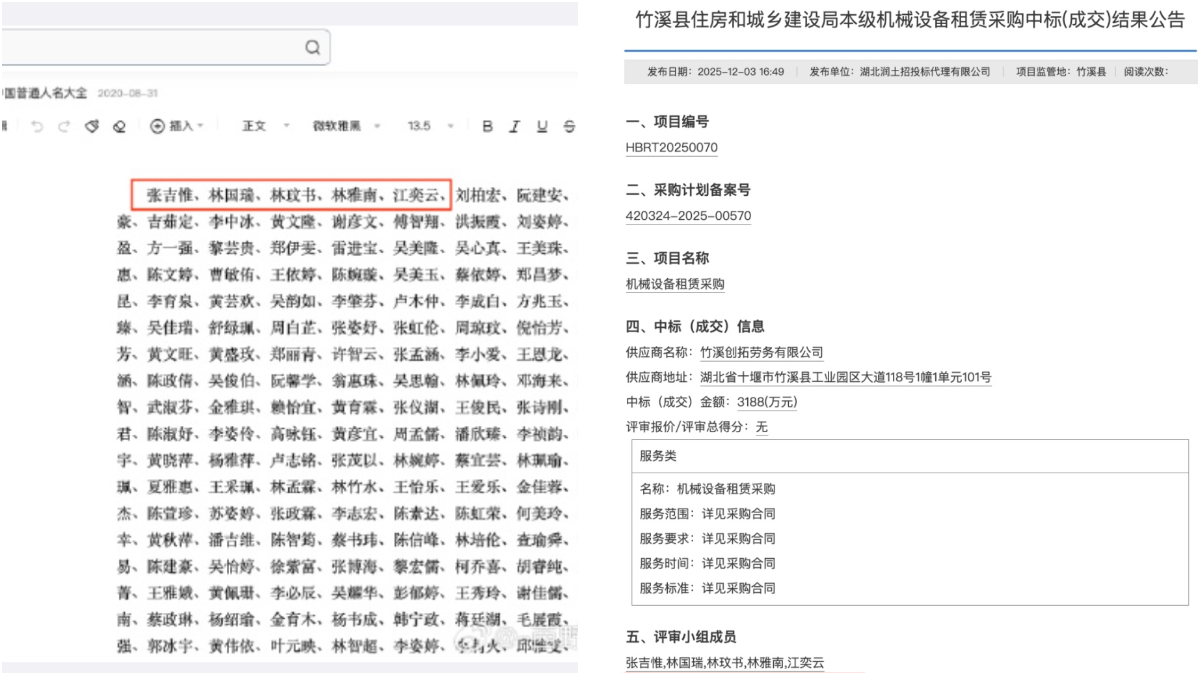
Task: Open the 微软雅黑 font dropdown
Action: click(x=345, y=126)
